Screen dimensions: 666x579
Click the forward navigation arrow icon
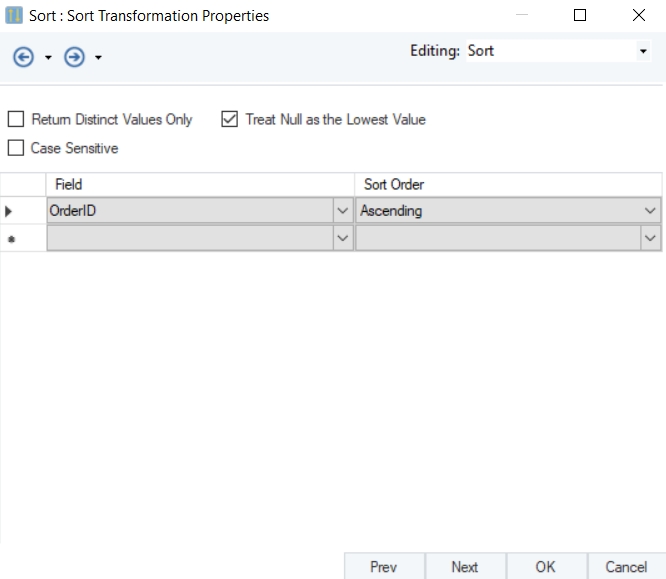point(74,58)
